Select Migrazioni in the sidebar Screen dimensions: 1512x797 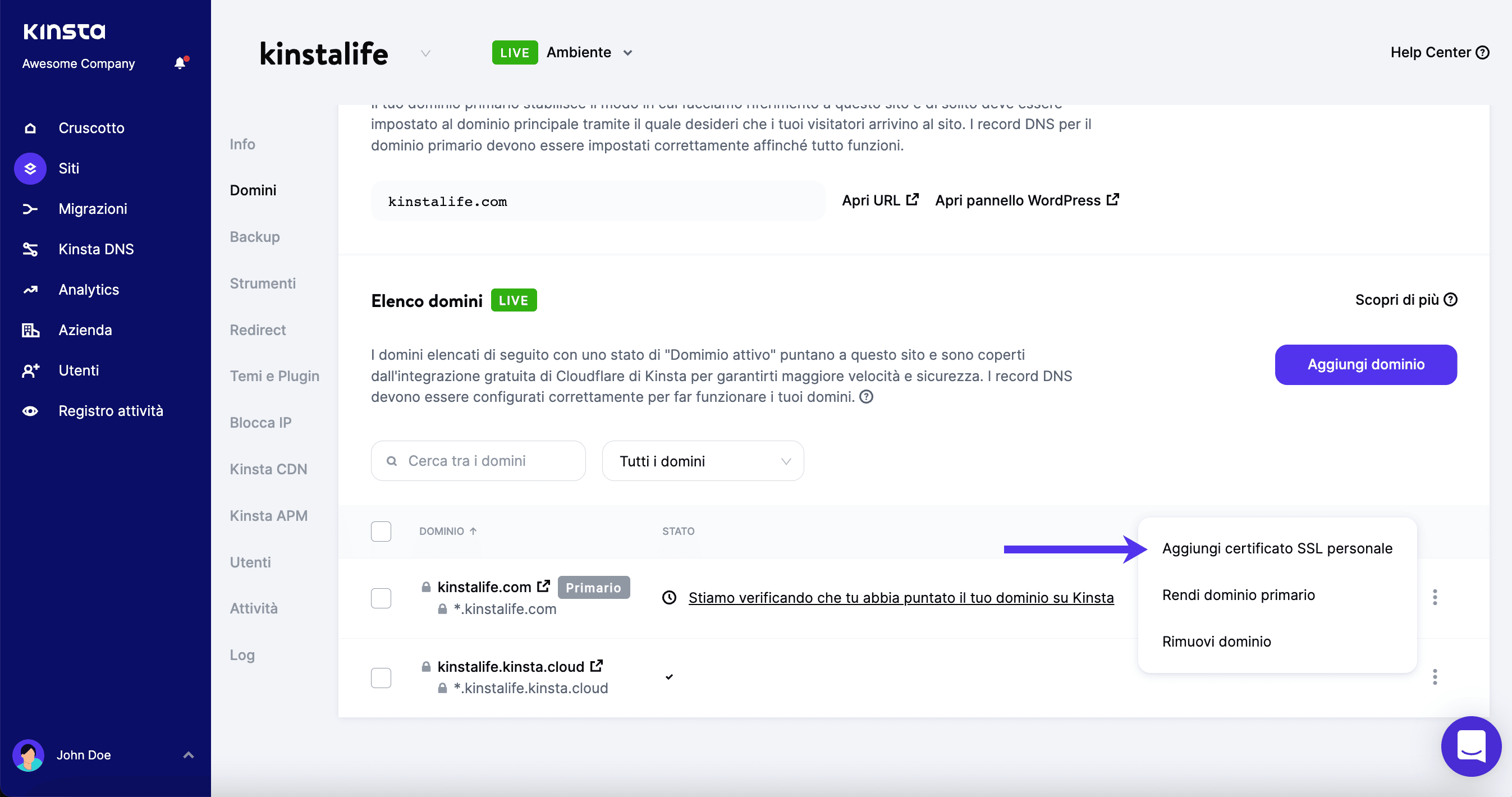93,208
